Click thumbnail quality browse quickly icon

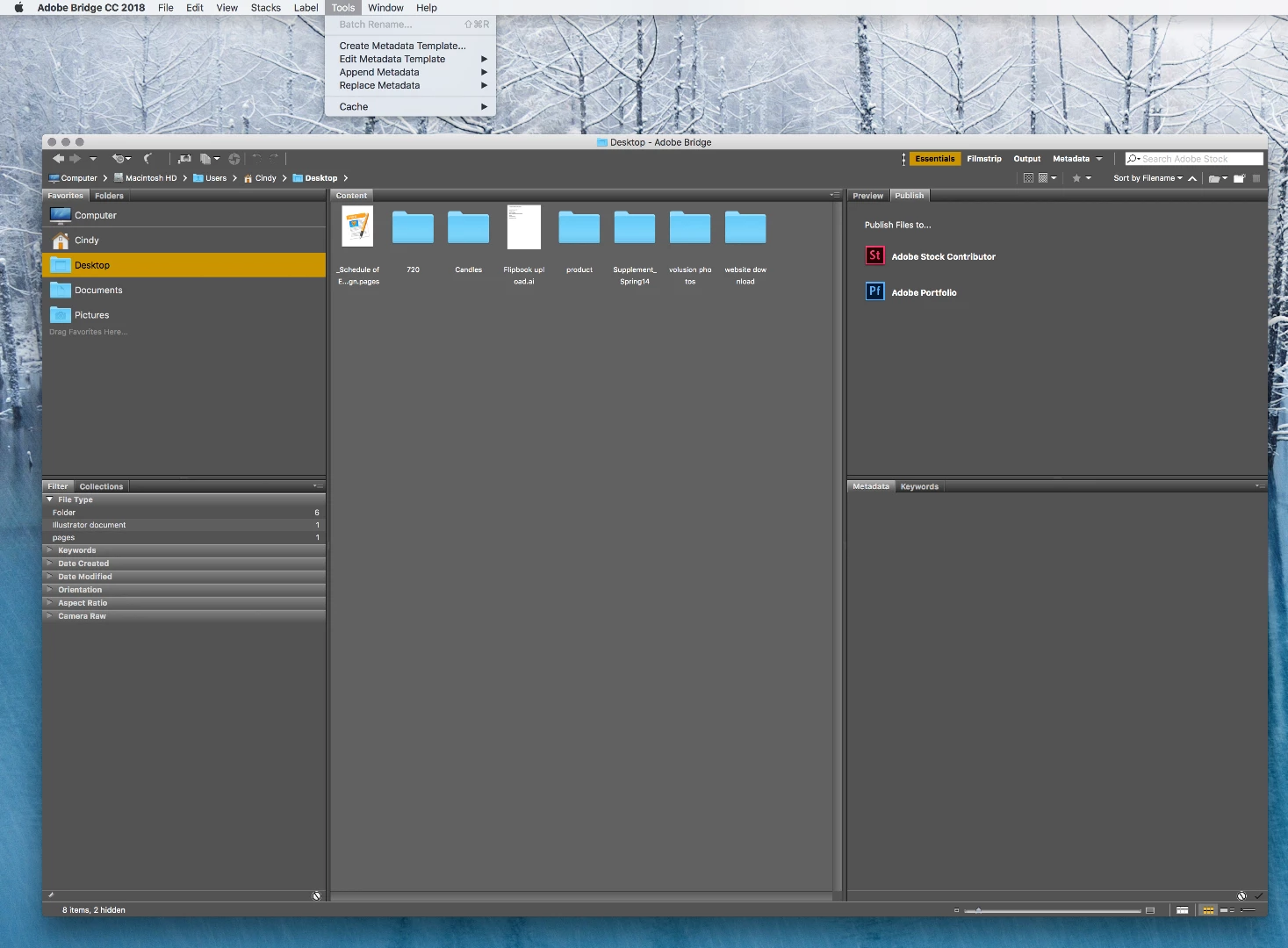[x=1028, y=178]
